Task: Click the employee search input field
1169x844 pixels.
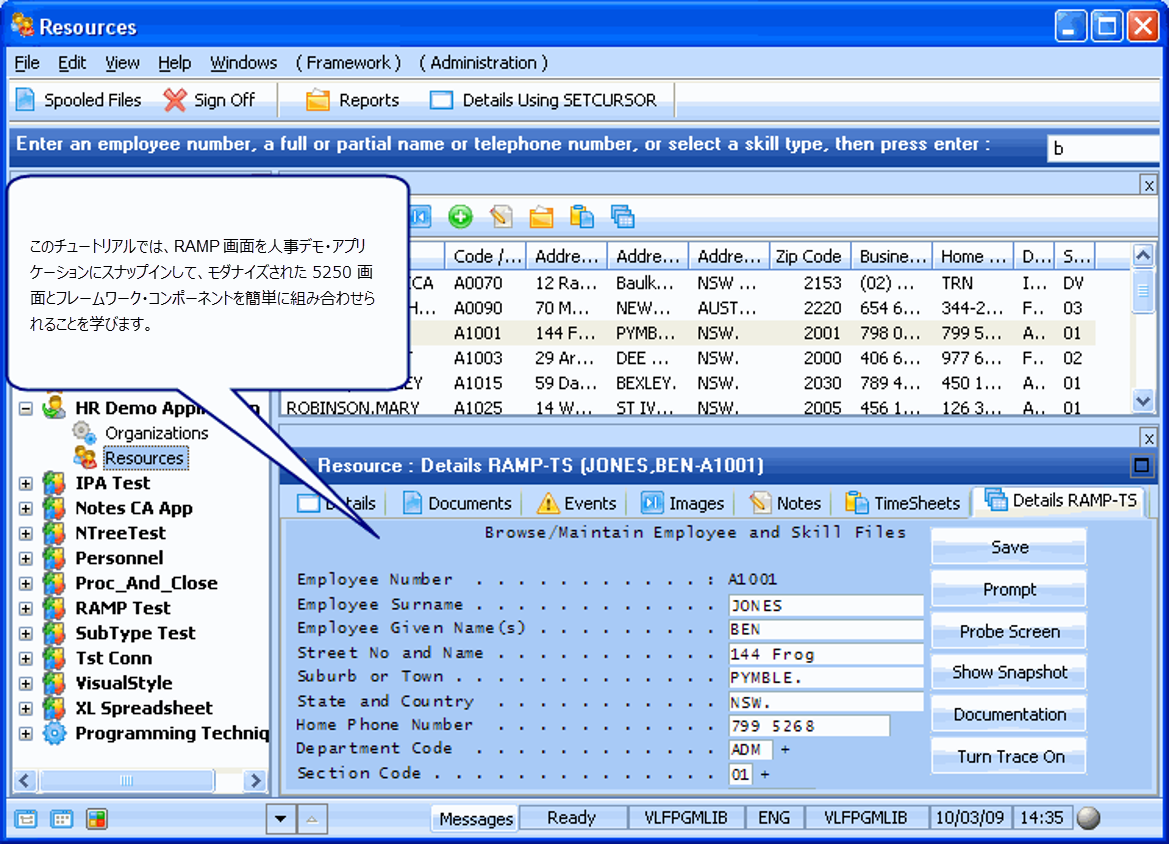Action: point(1103,148)
